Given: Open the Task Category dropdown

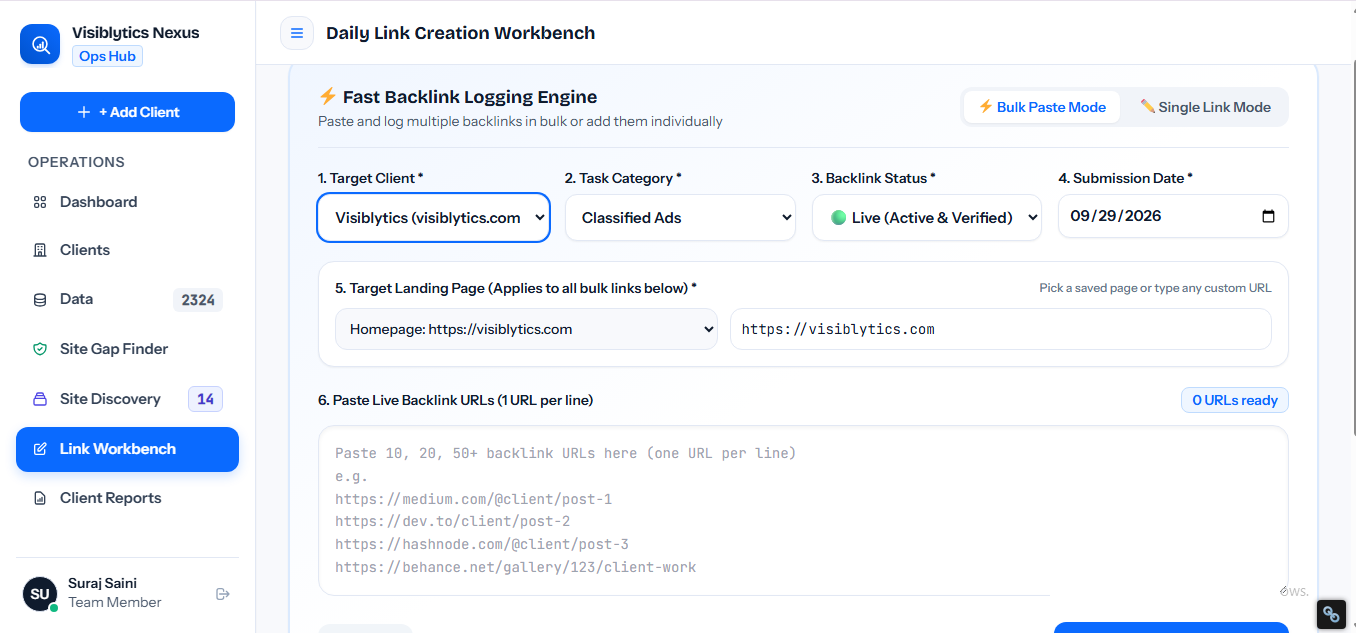Looking at the screenshot, I should tap(680, 217).
